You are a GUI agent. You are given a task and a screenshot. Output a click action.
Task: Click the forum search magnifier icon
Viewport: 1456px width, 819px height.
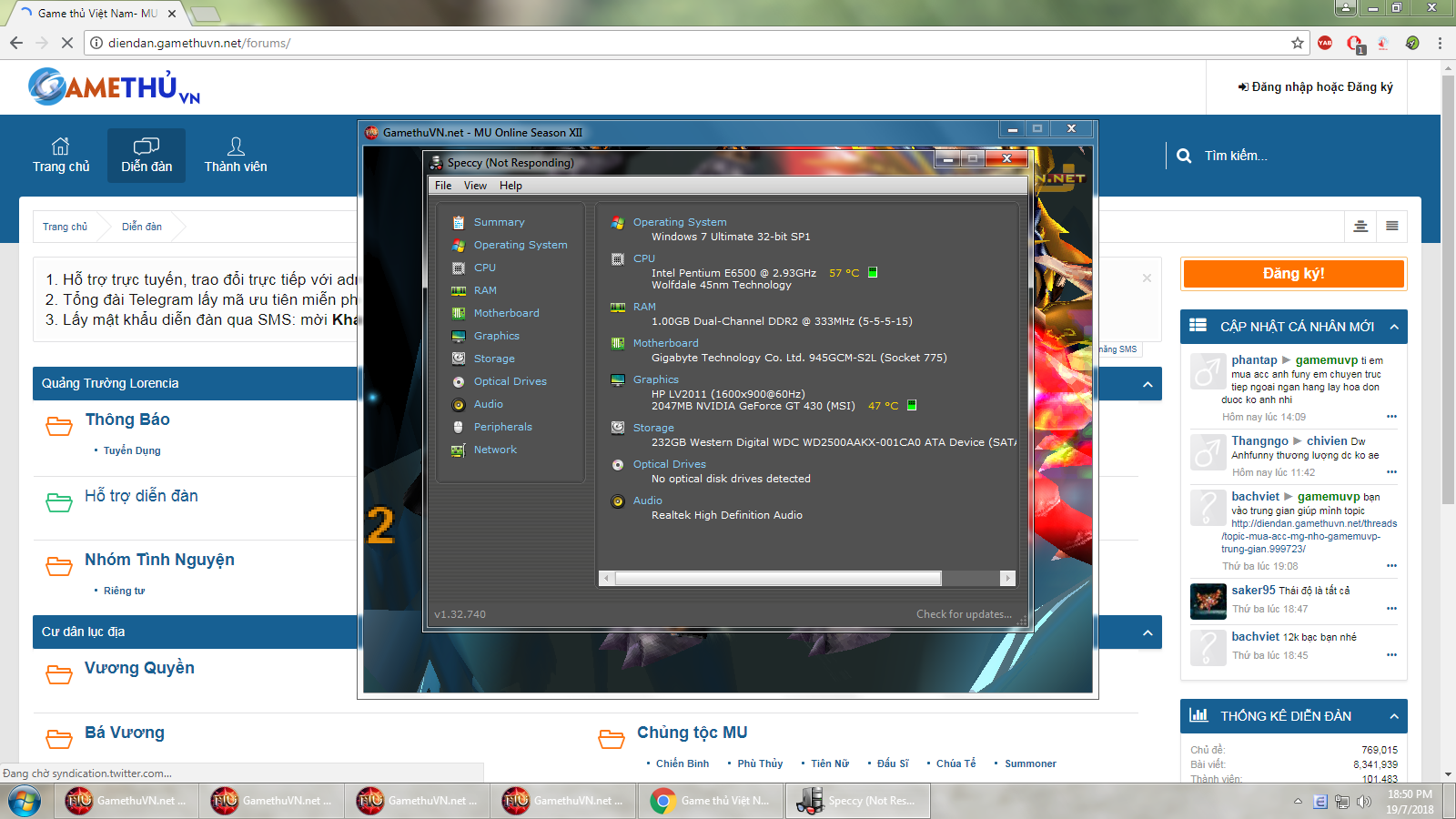click(x=1184, y=156)
